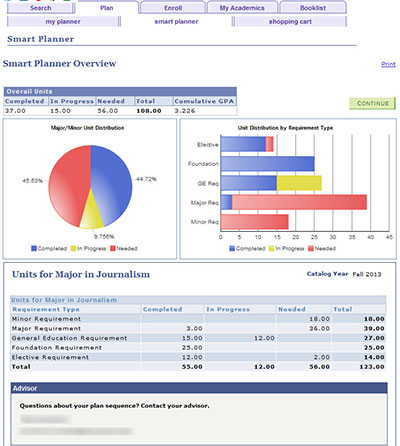The width and height of the screenshot is (400, 446).
Task: Click pie chart Completed legend swatch
Action: (x=34, y=248)
